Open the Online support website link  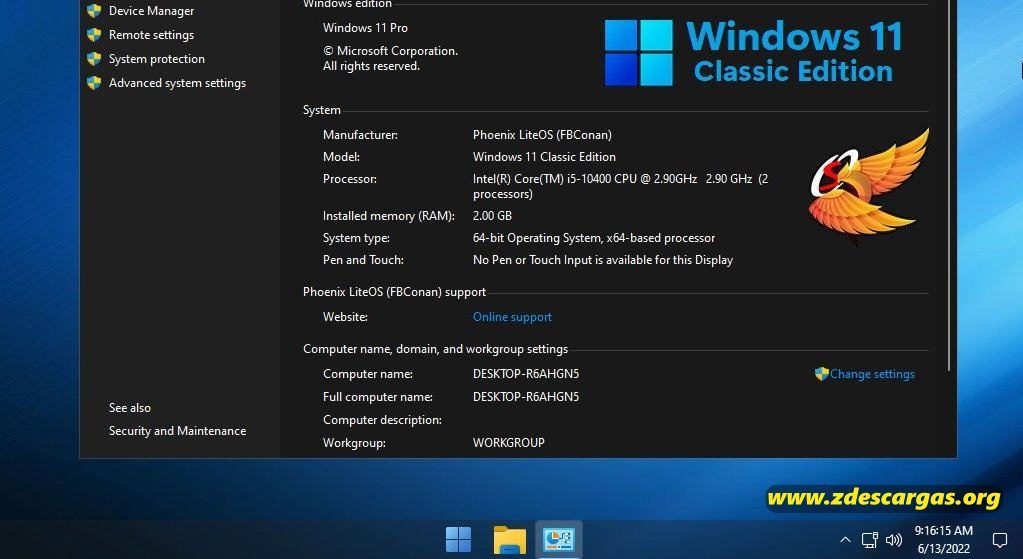click(x=512, y=317)
